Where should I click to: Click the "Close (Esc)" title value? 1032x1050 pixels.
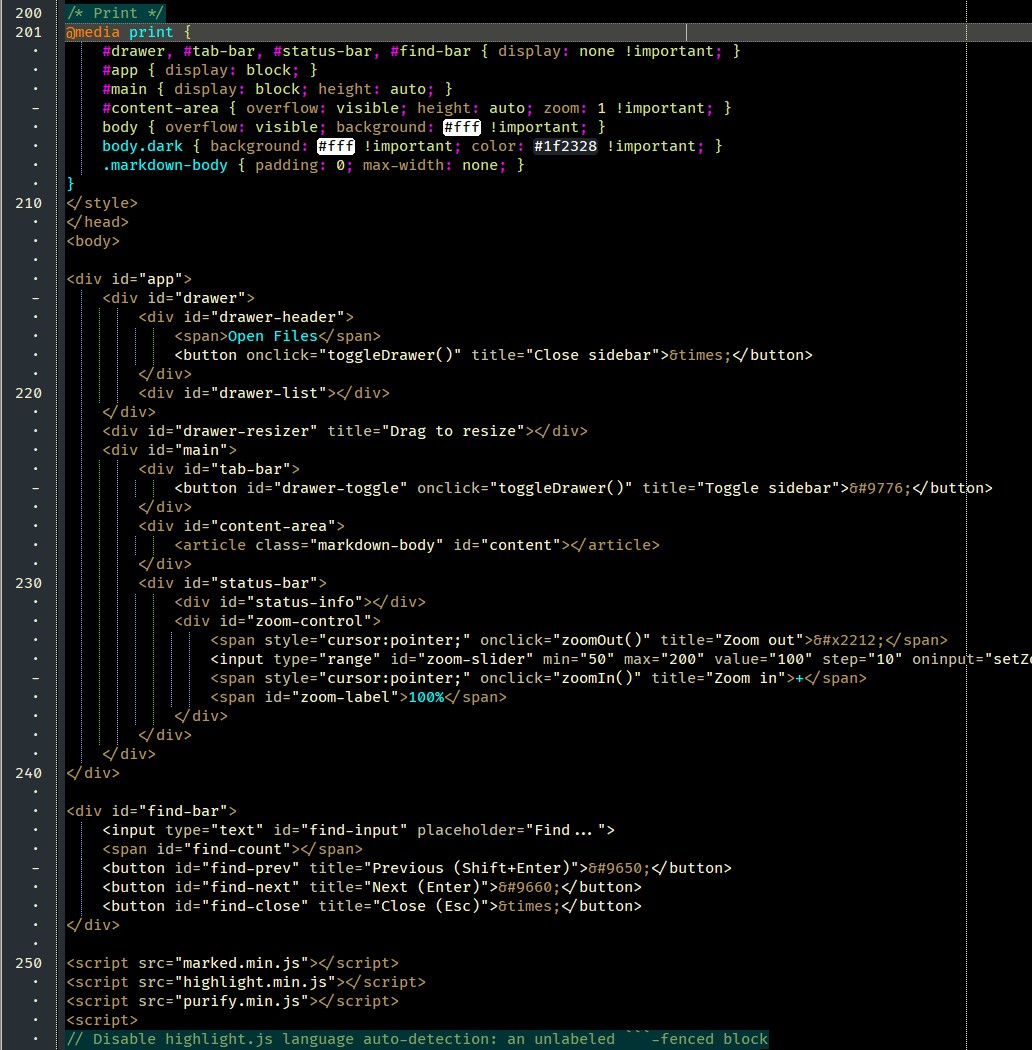pos(430,906)
